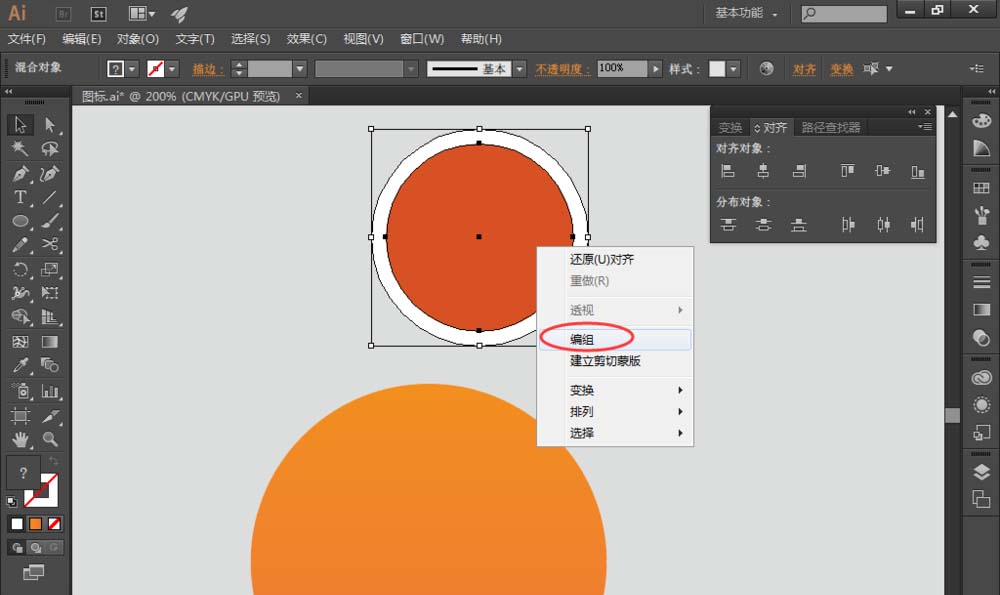This screenshot has height=595, width=1000.
Task: Select the Line Segment tool
Action: click(x=50, y=197)
